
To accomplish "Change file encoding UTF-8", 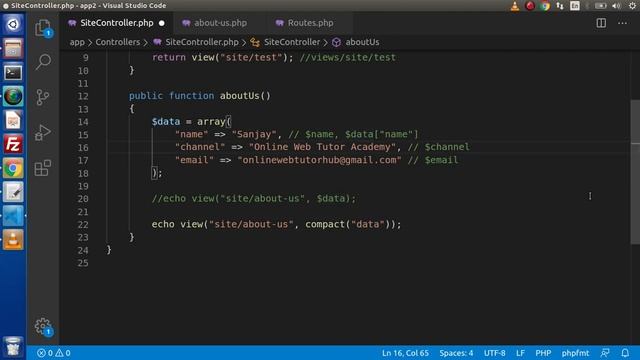I will [494, 353].
